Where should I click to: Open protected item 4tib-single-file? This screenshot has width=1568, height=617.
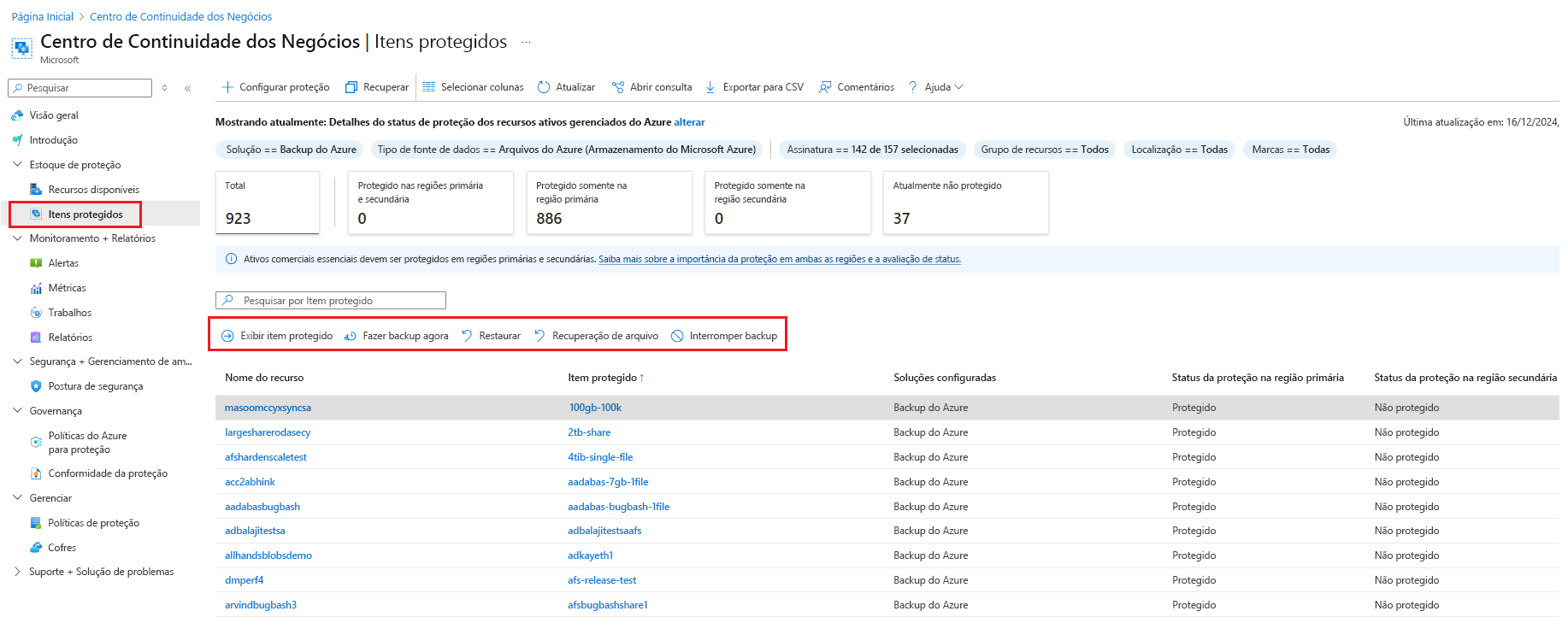[600, 457]
